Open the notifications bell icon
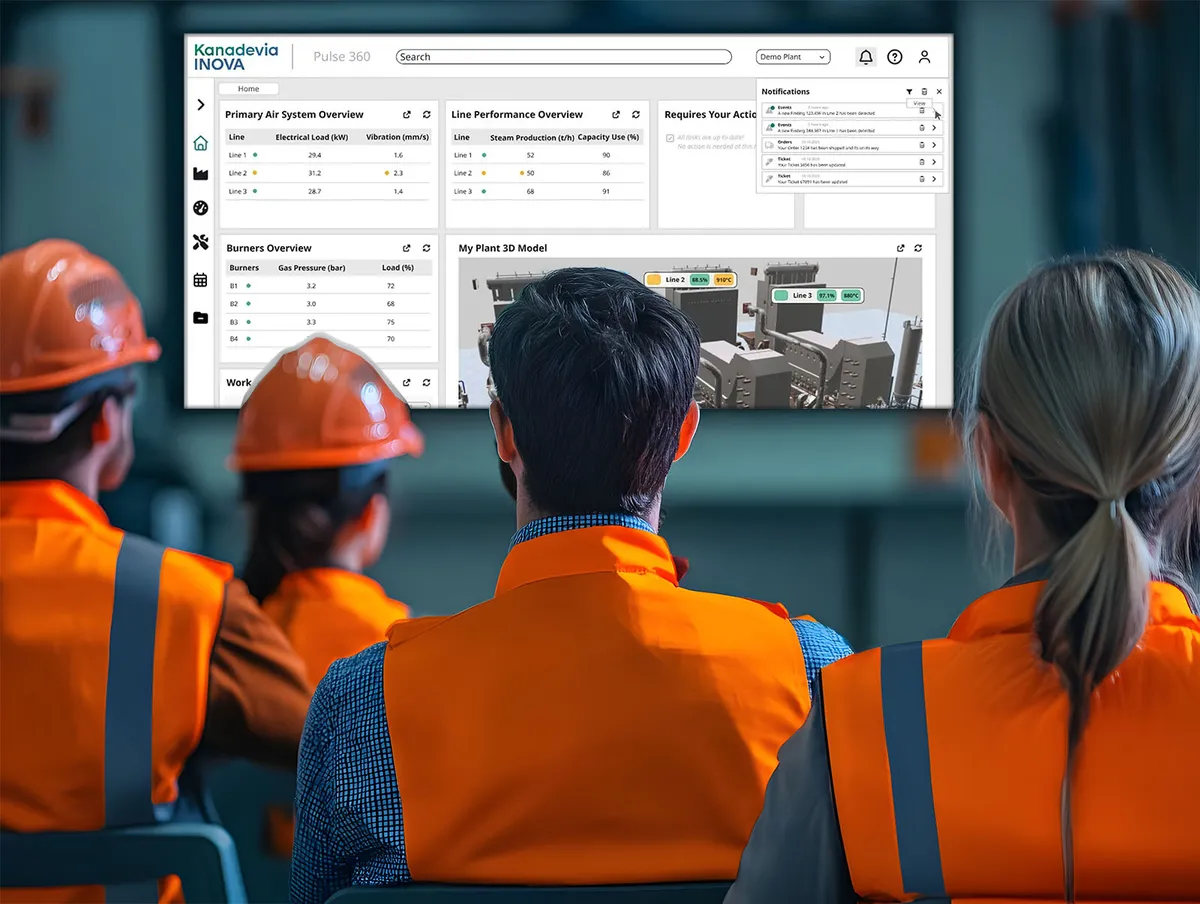 pyautogui.click(x=866, y=57)
